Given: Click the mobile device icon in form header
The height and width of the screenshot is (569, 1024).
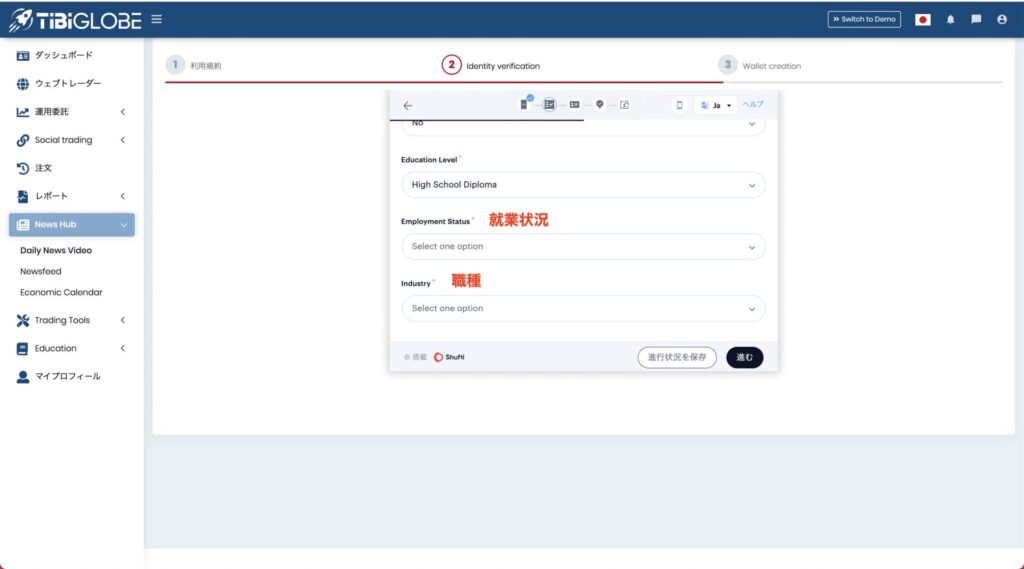Looking at the screenshot, I should pos(679,105).
